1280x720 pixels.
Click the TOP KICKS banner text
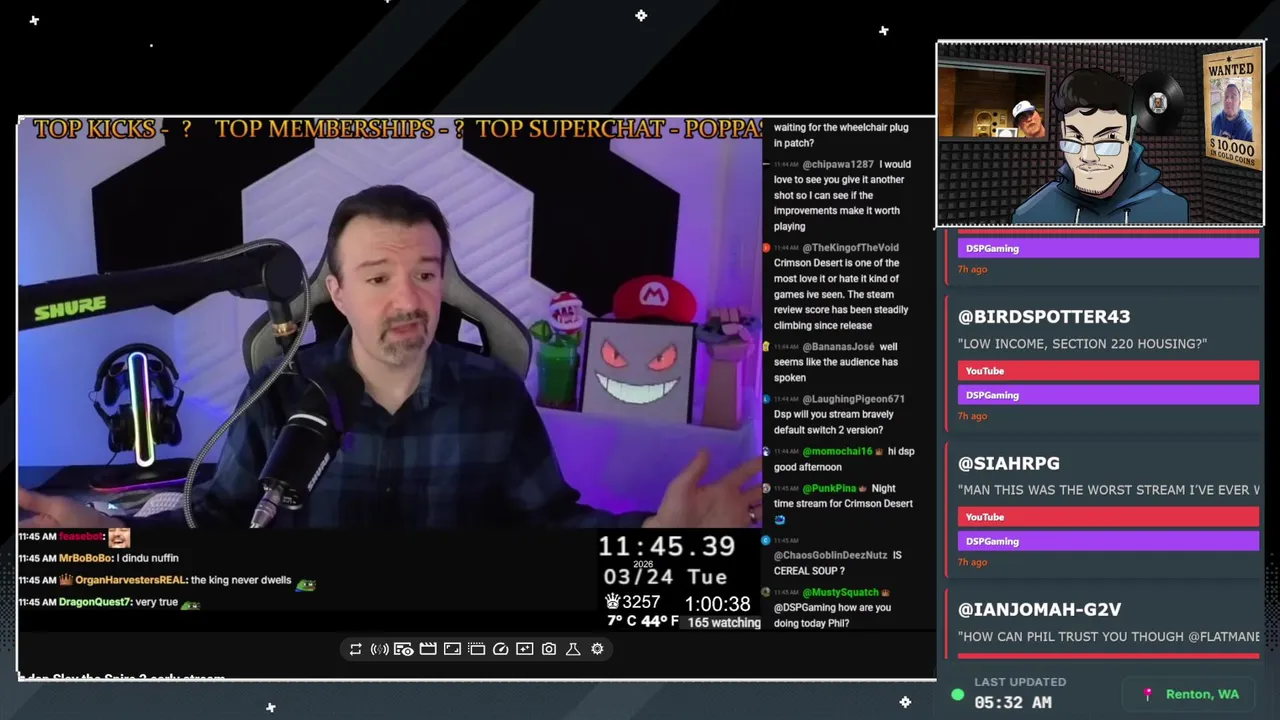[112, 129]
